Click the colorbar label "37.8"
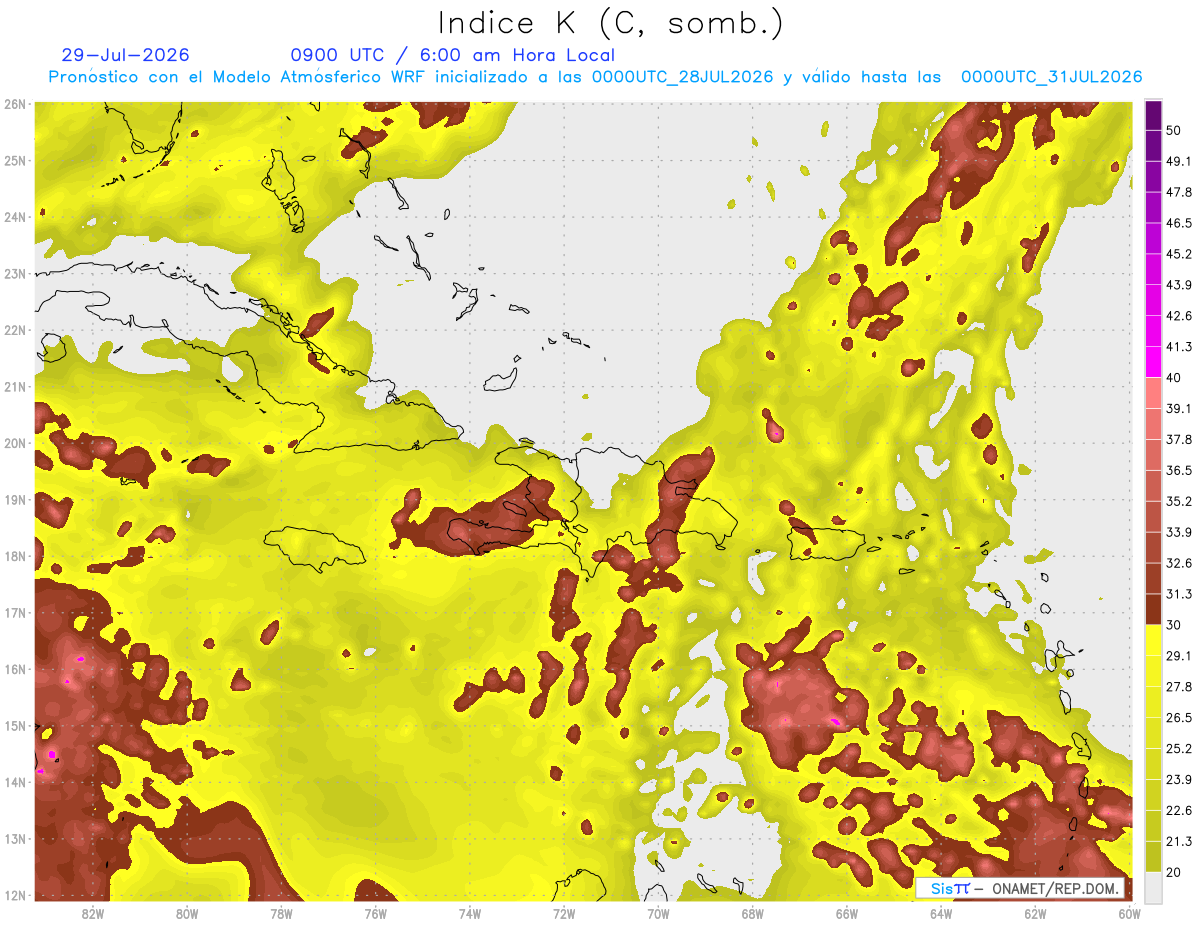This screenshot has width=1200, height=927. 1179,439
